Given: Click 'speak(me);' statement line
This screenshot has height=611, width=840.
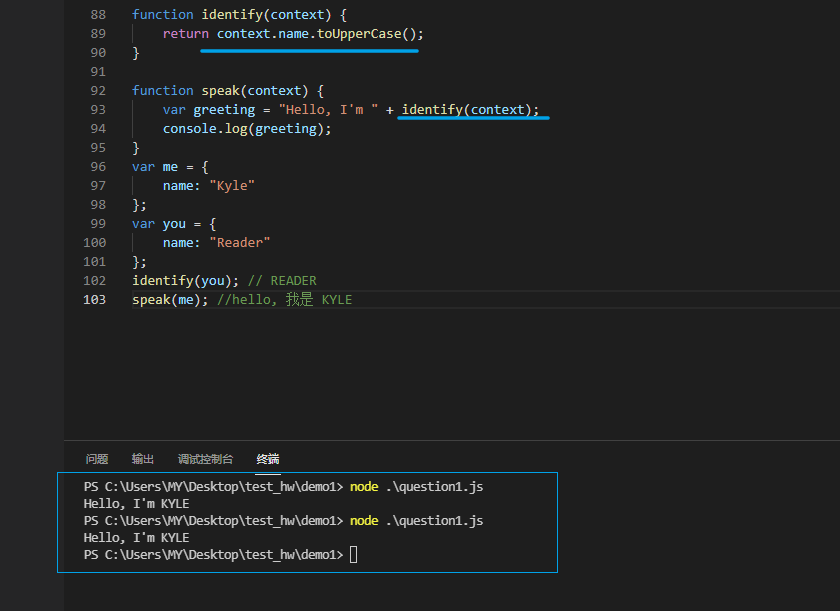Looking at the screenshot, I should click(170, 300).
